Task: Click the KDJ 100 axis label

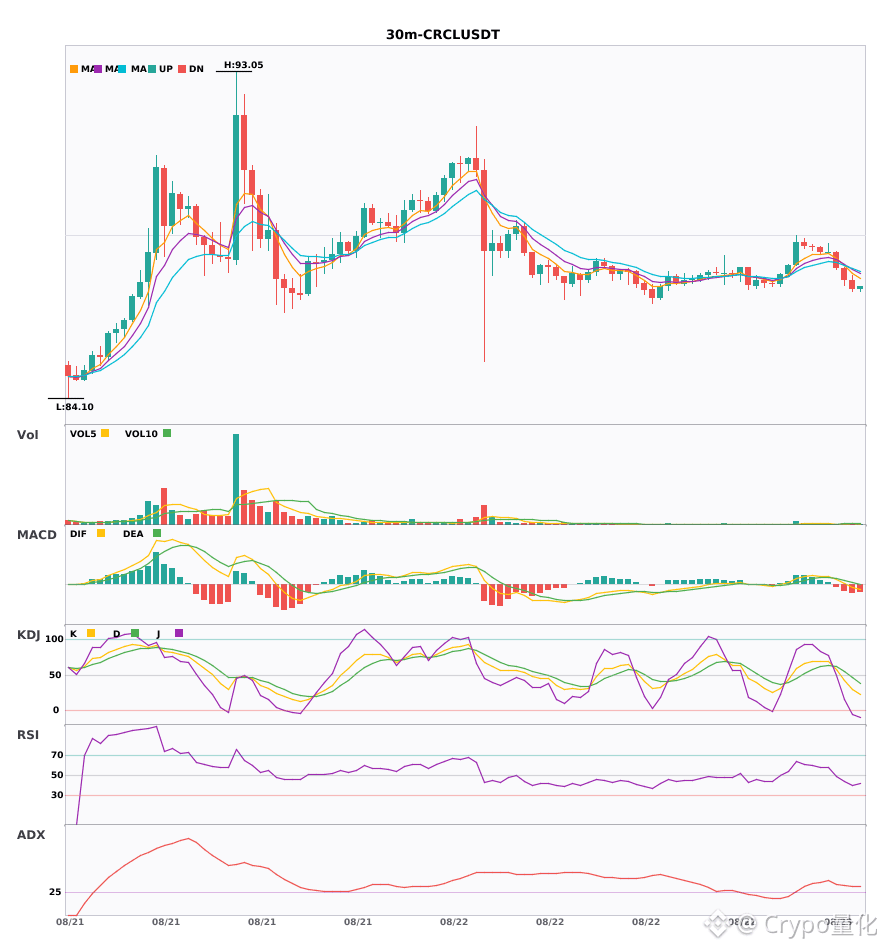Action: (54, 639)
